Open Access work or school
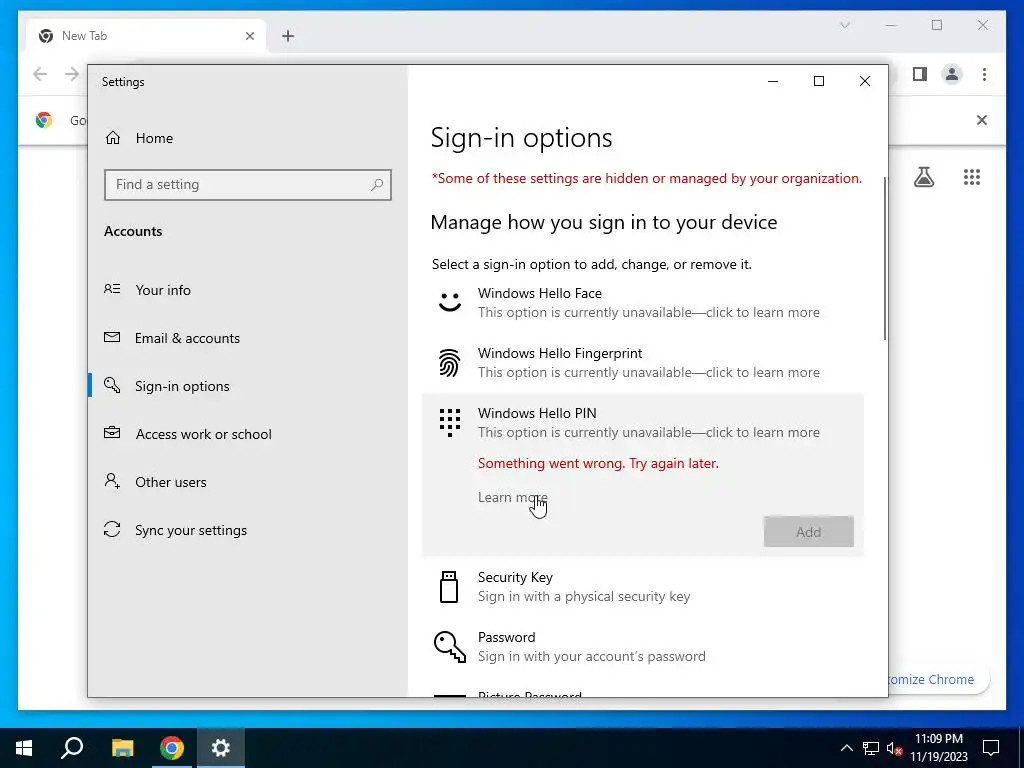Viewport: 1024px width, 768px height. pyautogui.click(x=248, y=434)
